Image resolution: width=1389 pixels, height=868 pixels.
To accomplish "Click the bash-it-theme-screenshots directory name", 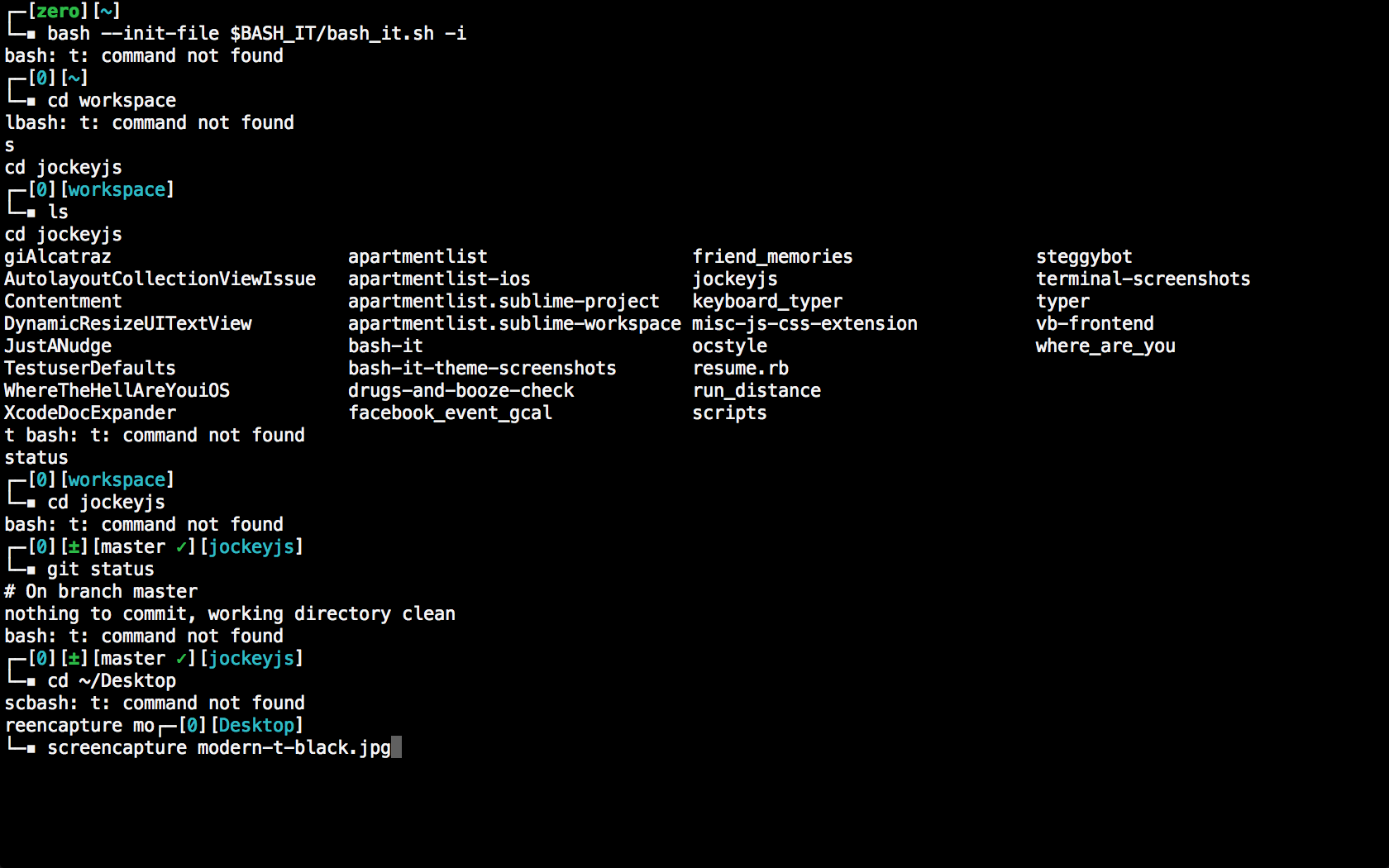I will pos(482,368).
